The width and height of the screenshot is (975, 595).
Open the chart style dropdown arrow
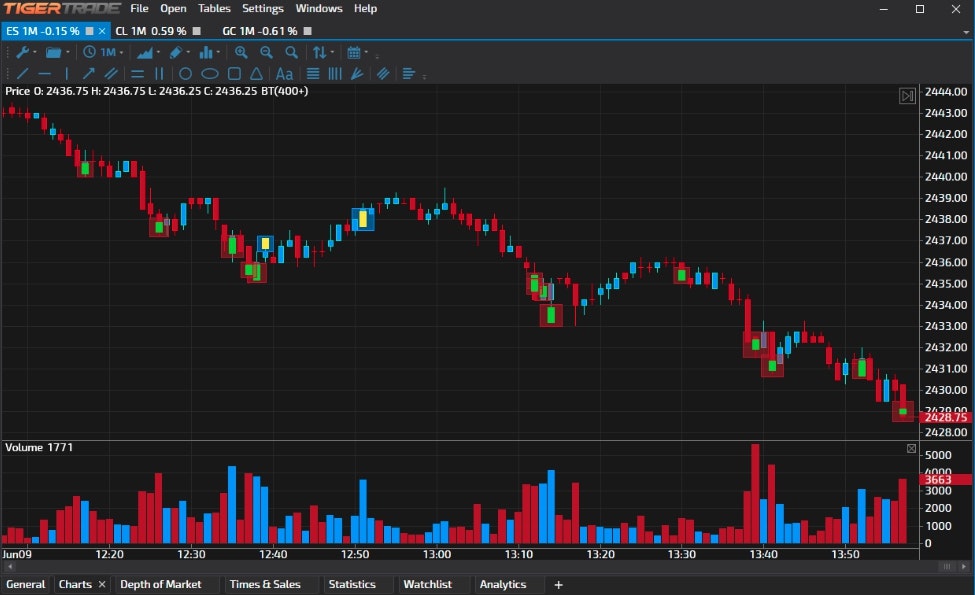coord(160,52)
